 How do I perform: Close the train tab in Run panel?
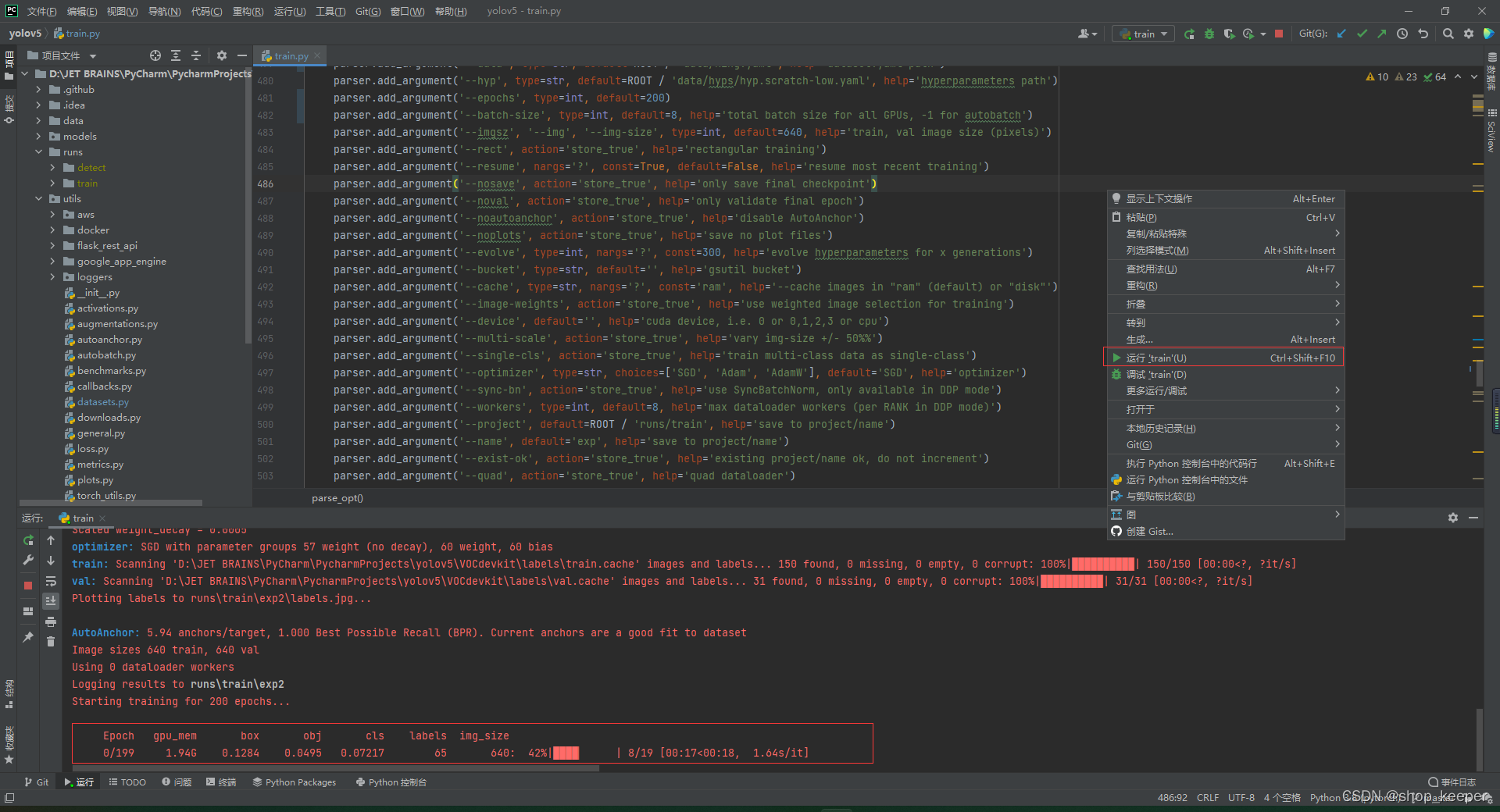click(102, 518)
